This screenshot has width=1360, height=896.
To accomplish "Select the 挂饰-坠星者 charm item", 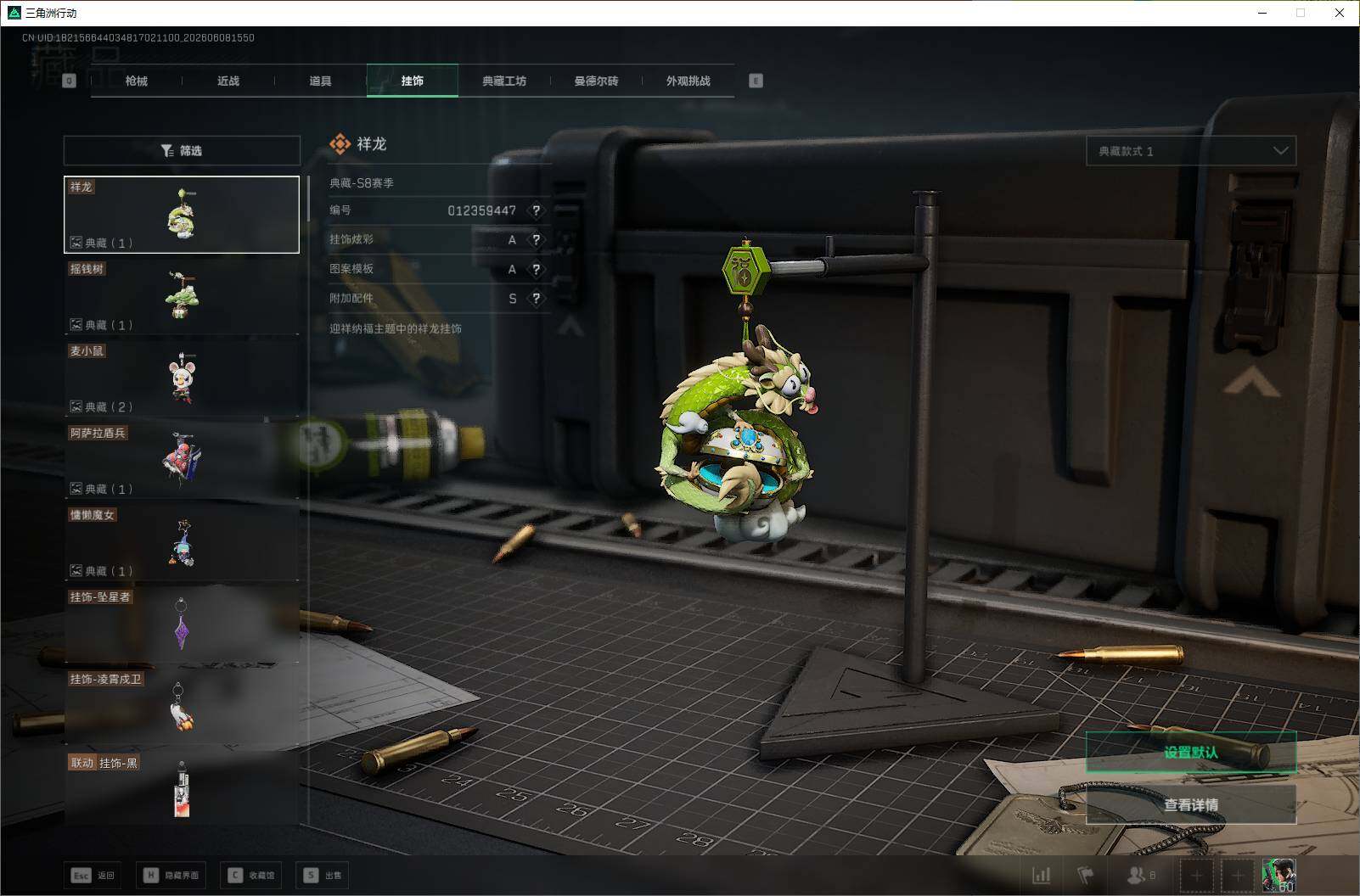I will [182, 625].
